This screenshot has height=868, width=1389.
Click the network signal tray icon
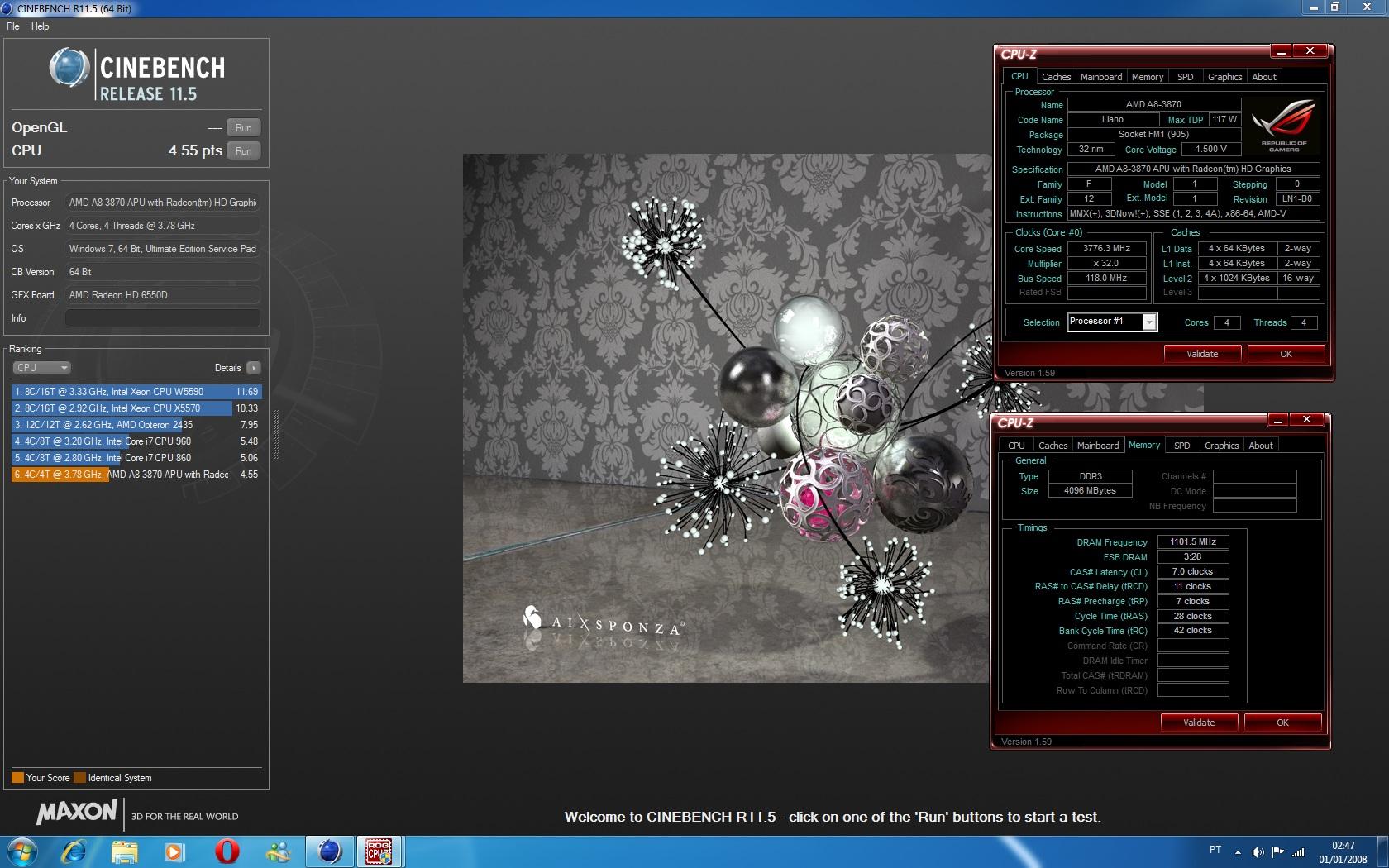(x=1298, y=851)
